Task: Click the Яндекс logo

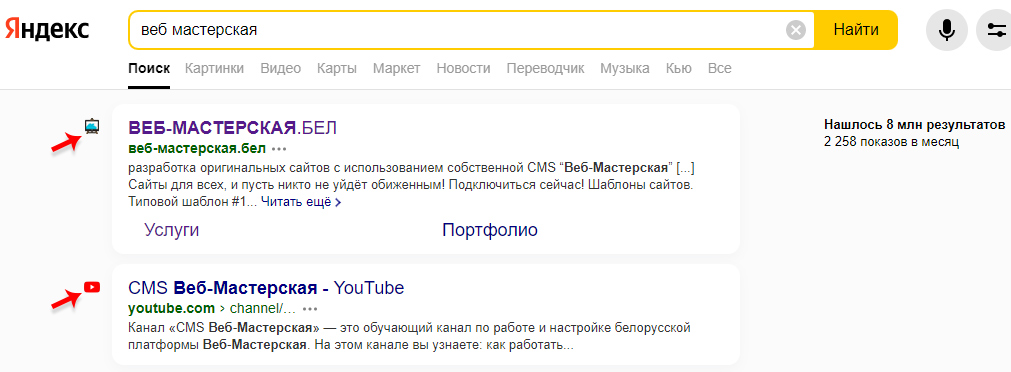Action: [47, 30]
